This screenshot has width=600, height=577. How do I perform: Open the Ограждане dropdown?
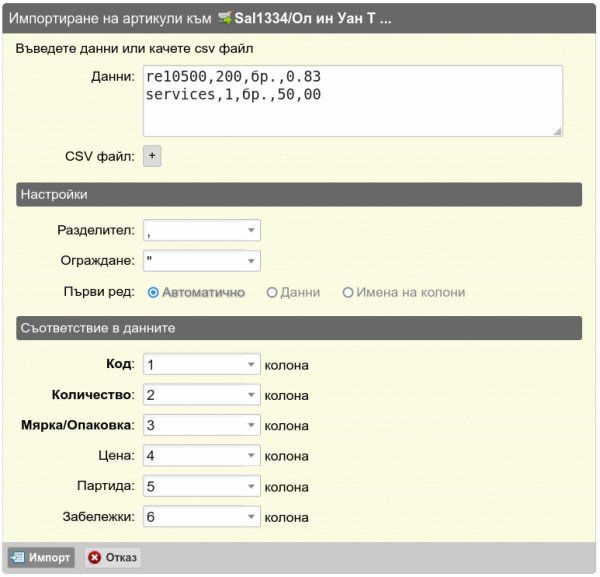coord(202,261)
